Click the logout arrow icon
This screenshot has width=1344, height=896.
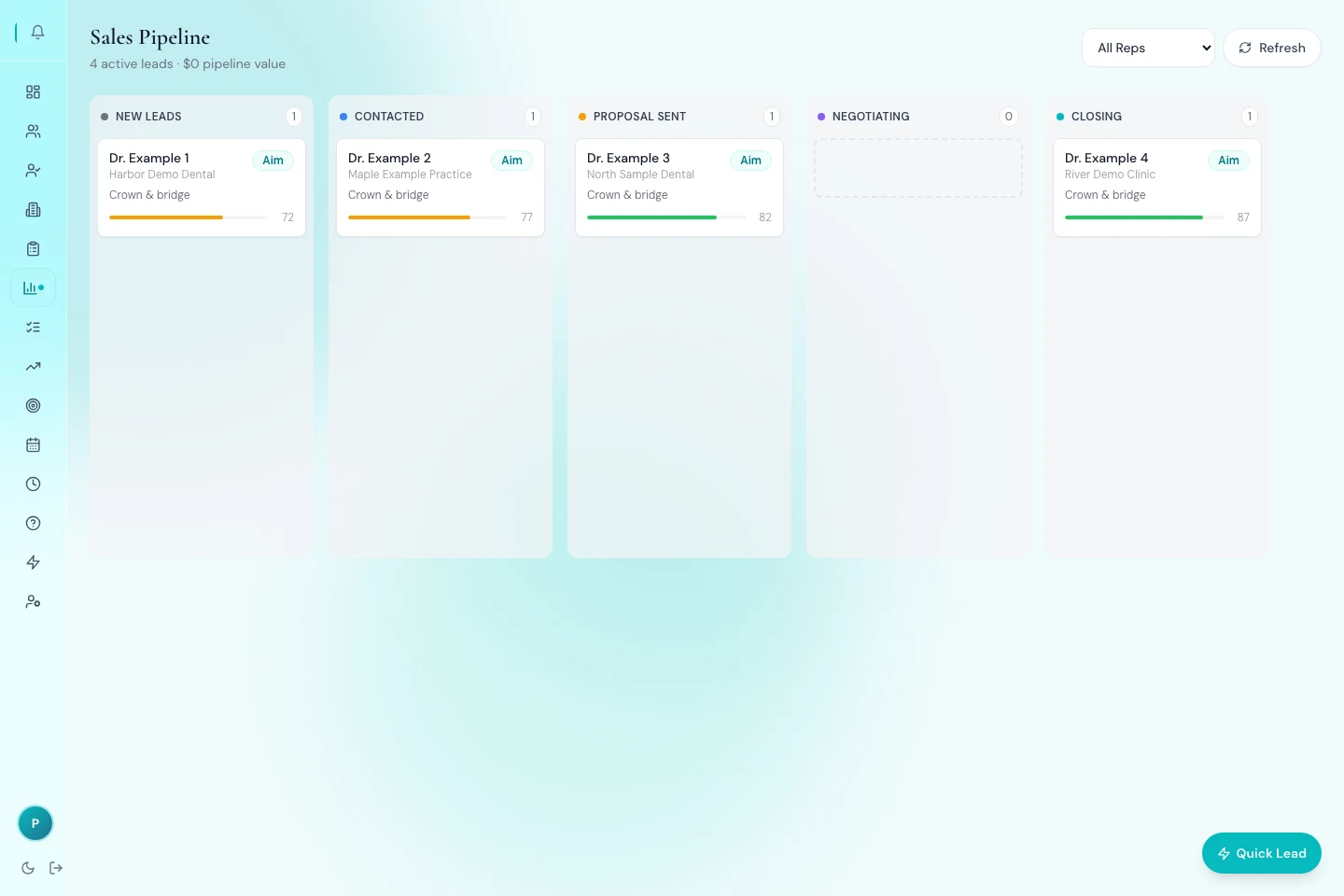56,868
